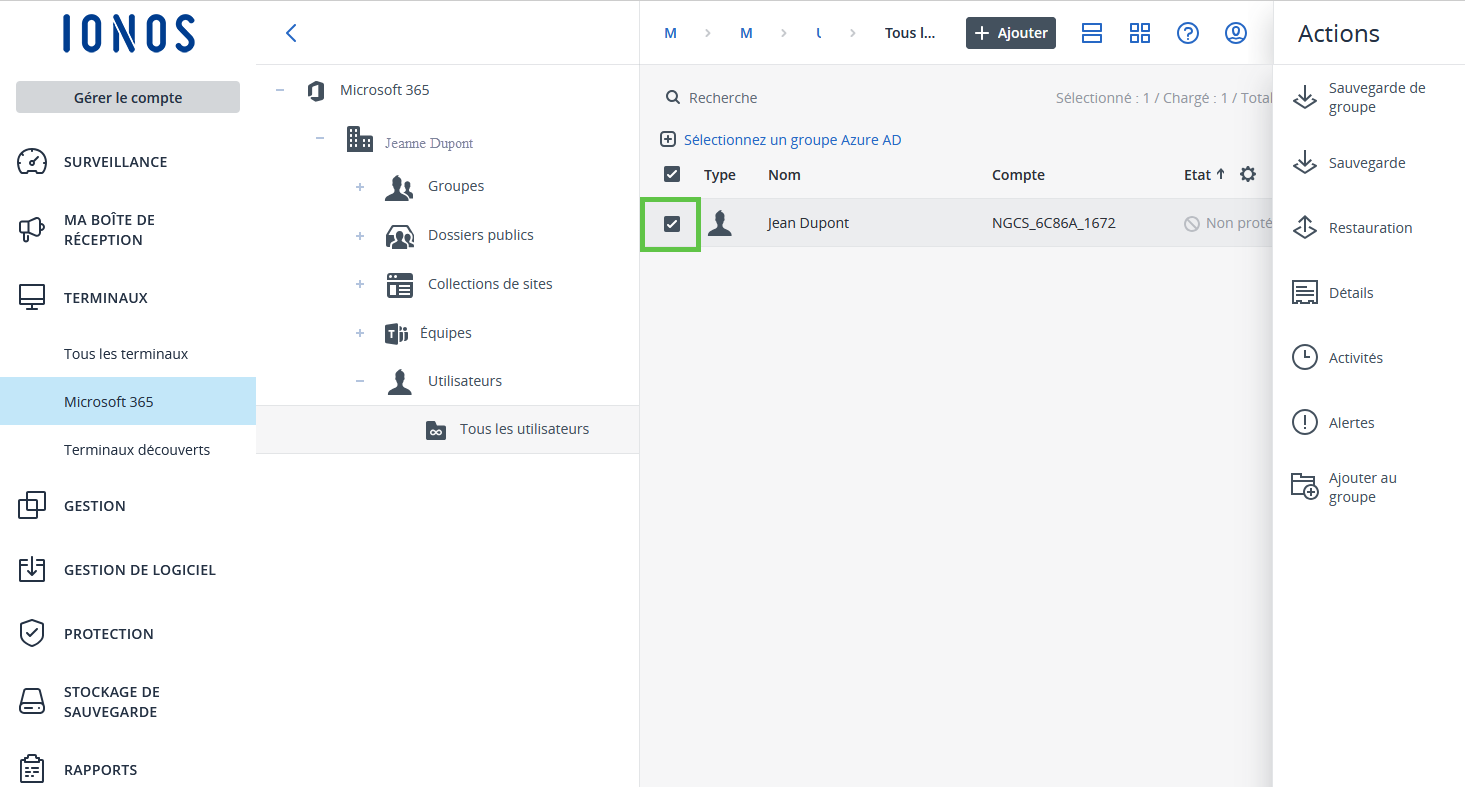Uncheck the Jean Dupont row checkbox
1465x787 pixels.
(672, 224)
